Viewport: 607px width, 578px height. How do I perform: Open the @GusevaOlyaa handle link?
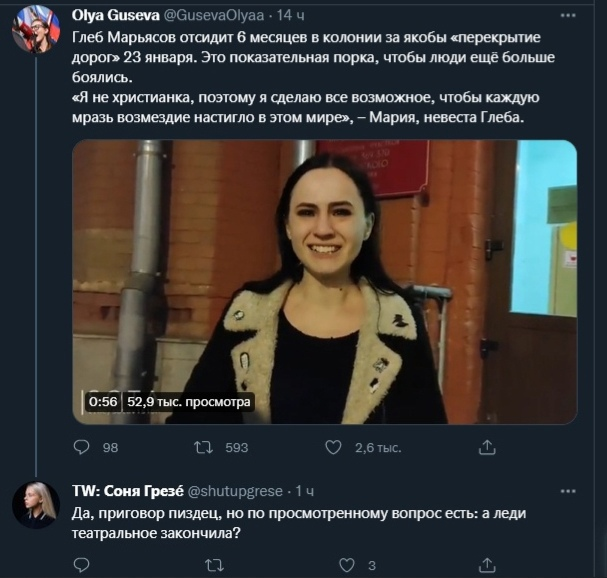[x=214, y=16]
